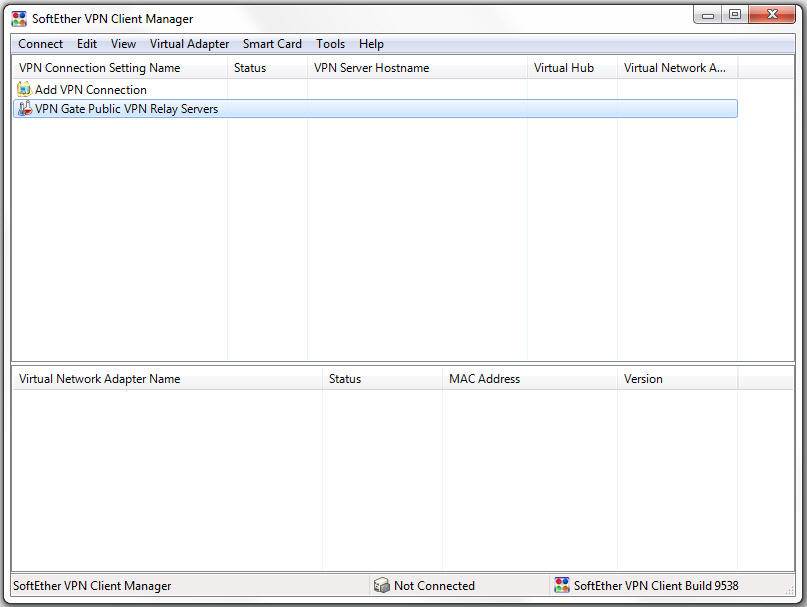807x607 pixels.
Task: Click the SoftEther title bar app icon
Action: click(19, 19)
